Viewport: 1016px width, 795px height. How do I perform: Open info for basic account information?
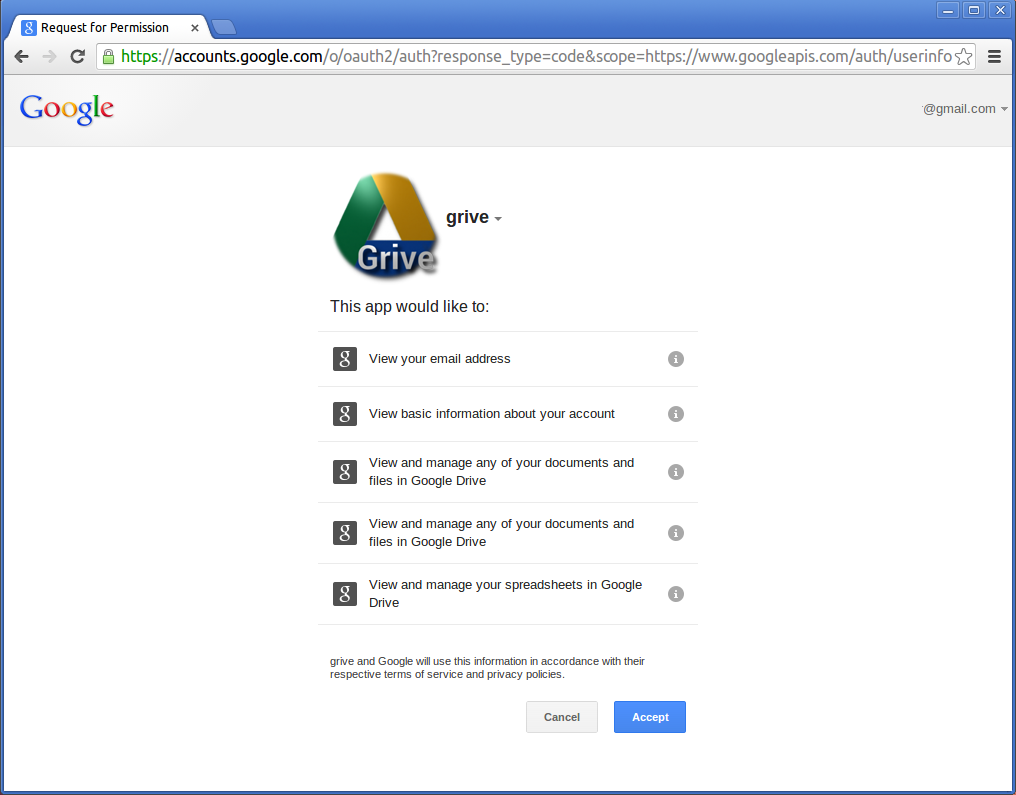click(x=676, y=414)
